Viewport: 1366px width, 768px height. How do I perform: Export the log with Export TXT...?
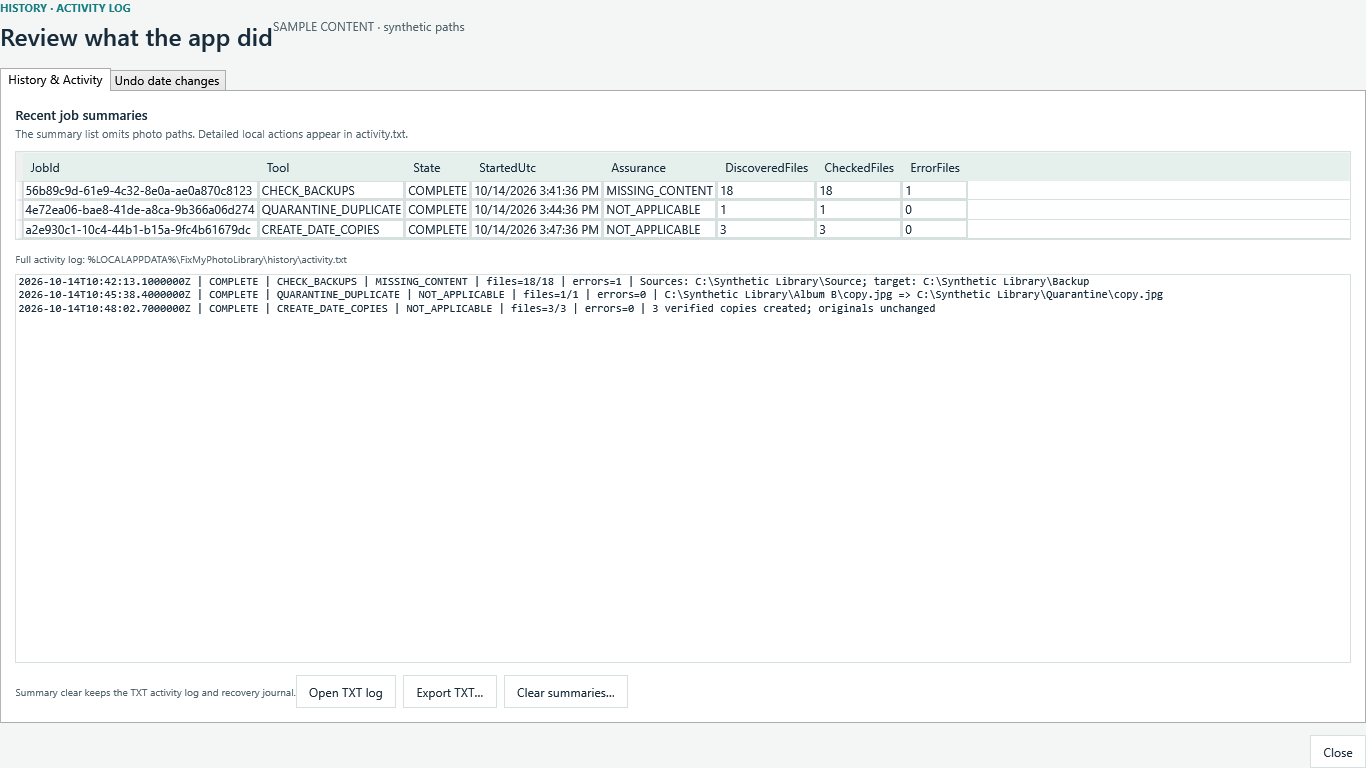pos(450,692)
